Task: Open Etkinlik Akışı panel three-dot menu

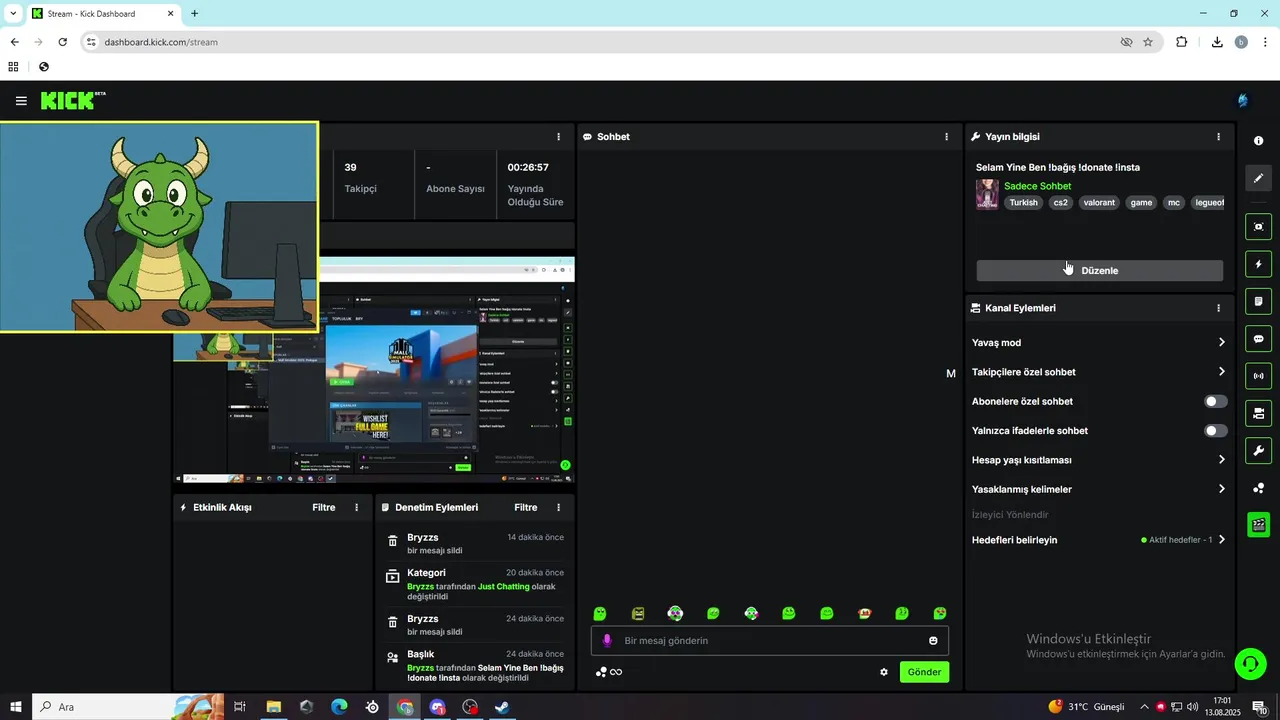Action: click(x=356, y=508)
